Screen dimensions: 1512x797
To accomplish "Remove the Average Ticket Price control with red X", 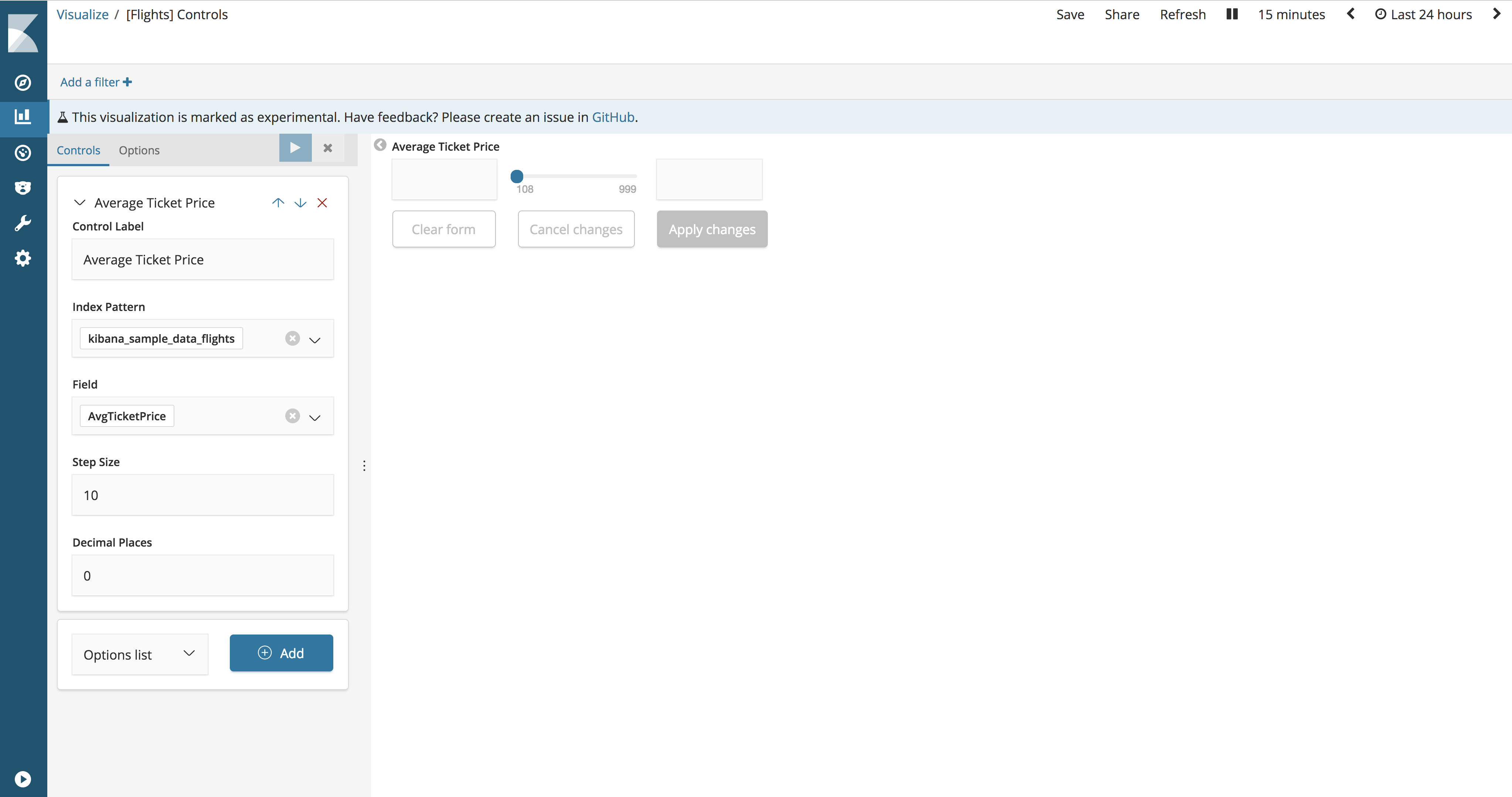I will coord(322,202).
